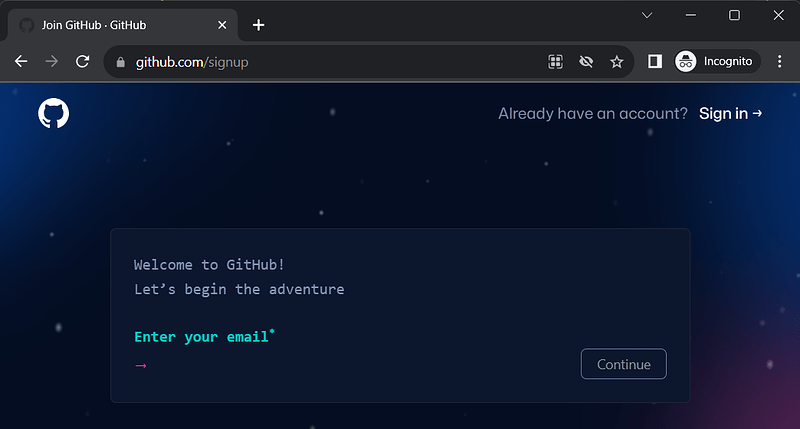This screenshot has height=429, width=800.
Task: Minimize the browser window
Action: 690,15
